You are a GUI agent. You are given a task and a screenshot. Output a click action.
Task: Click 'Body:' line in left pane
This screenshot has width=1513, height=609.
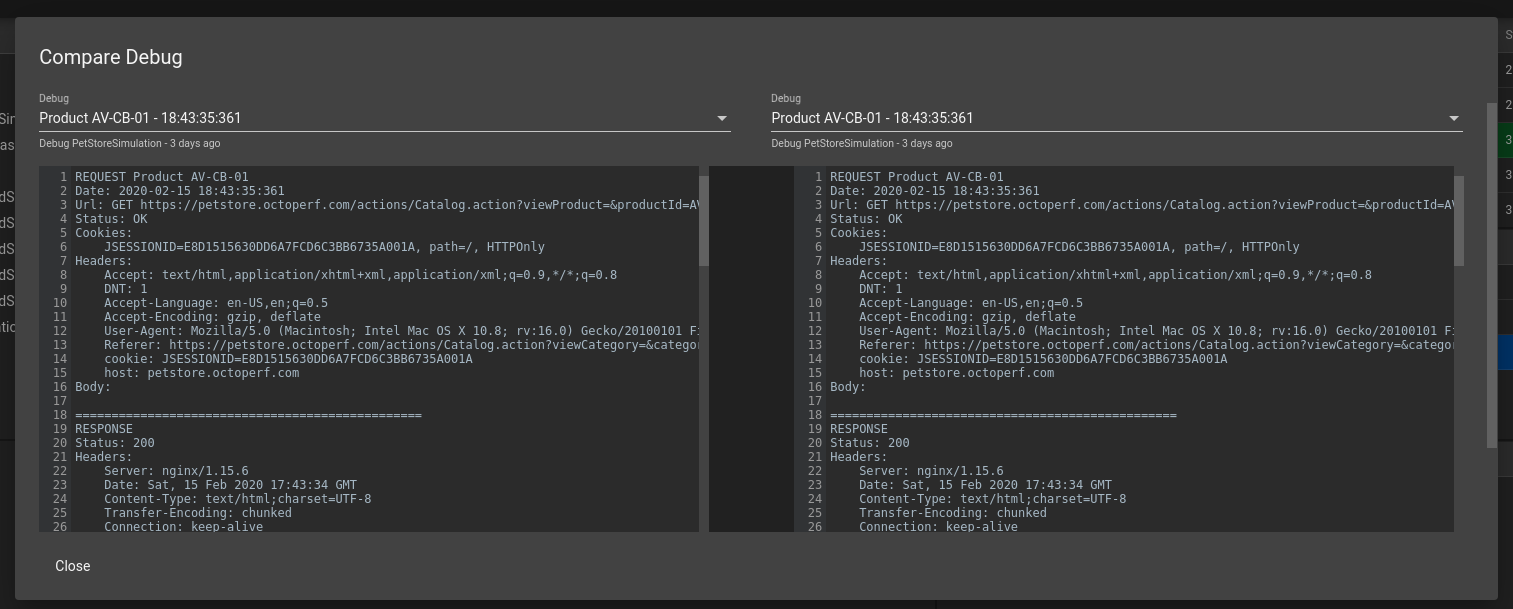coord(93,387)
